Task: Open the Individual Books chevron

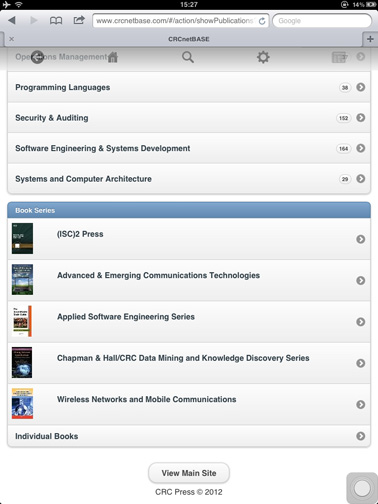Action: point(360,436)
